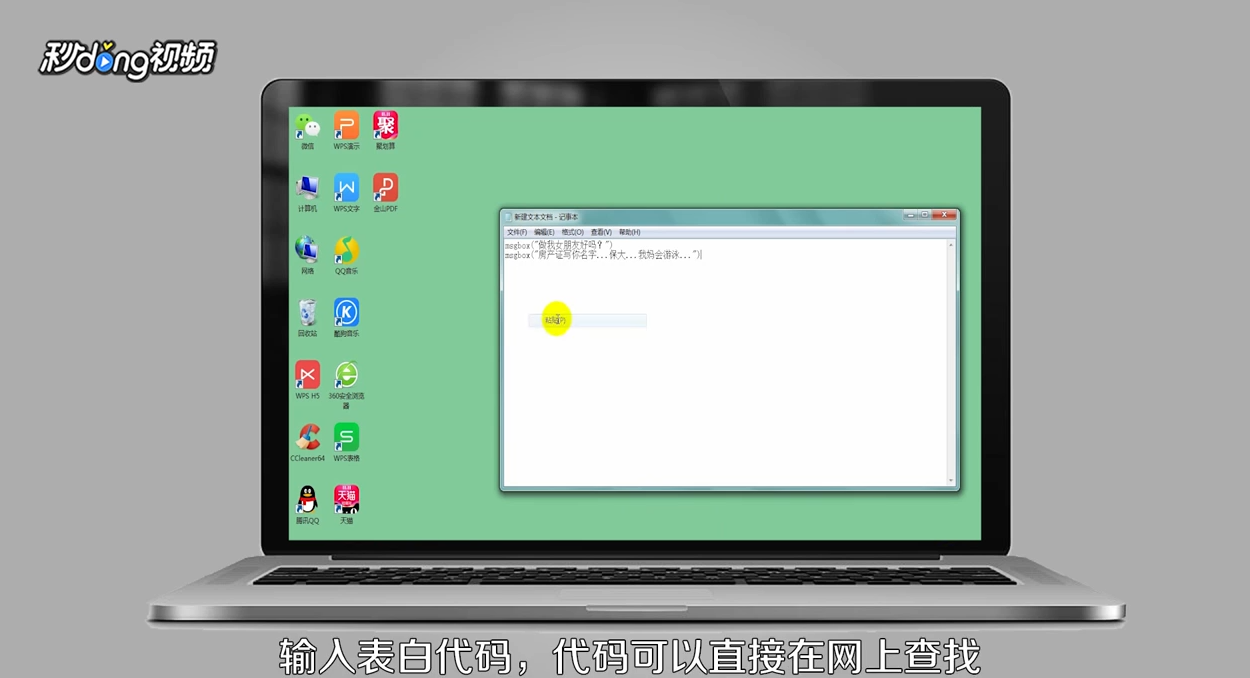Open the 金山PDF desktop shortcut
The height and width of the screenshot is (678, 1250).
(385, 194)
